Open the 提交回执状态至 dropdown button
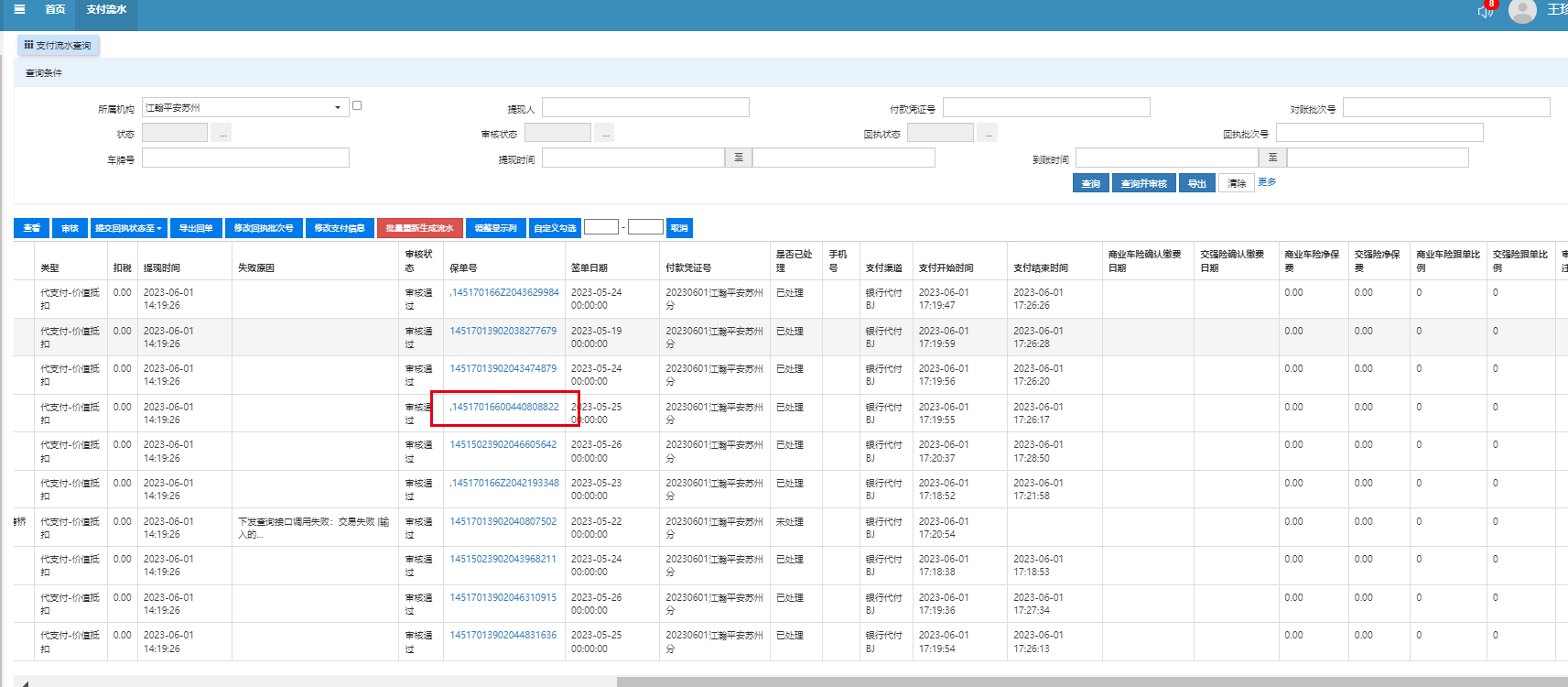 (128, 228)
